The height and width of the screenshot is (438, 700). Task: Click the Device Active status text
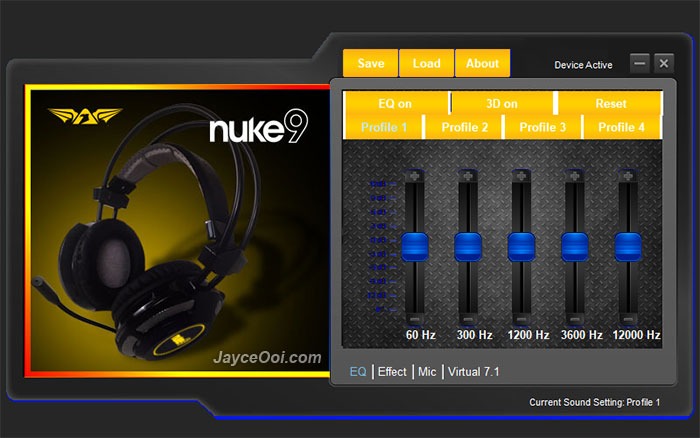(x=583, y=65)
